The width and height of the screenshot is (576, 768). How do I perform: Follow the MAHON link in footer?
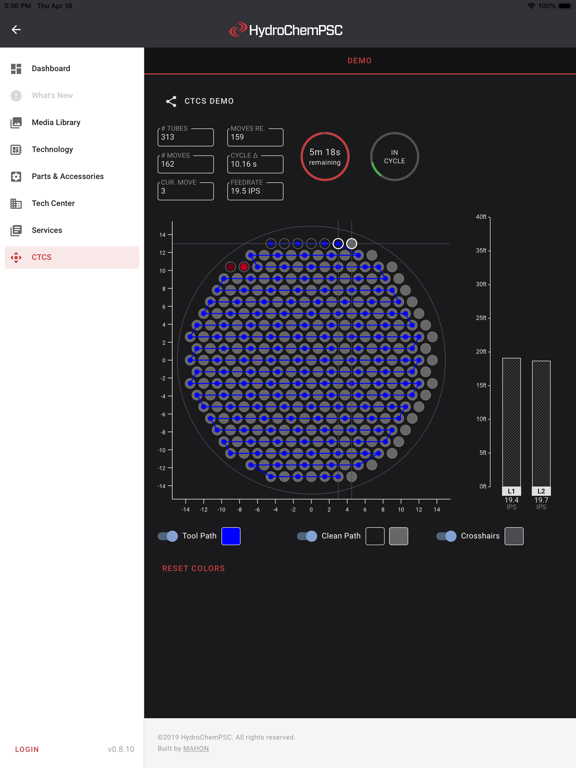click(196, 748)
